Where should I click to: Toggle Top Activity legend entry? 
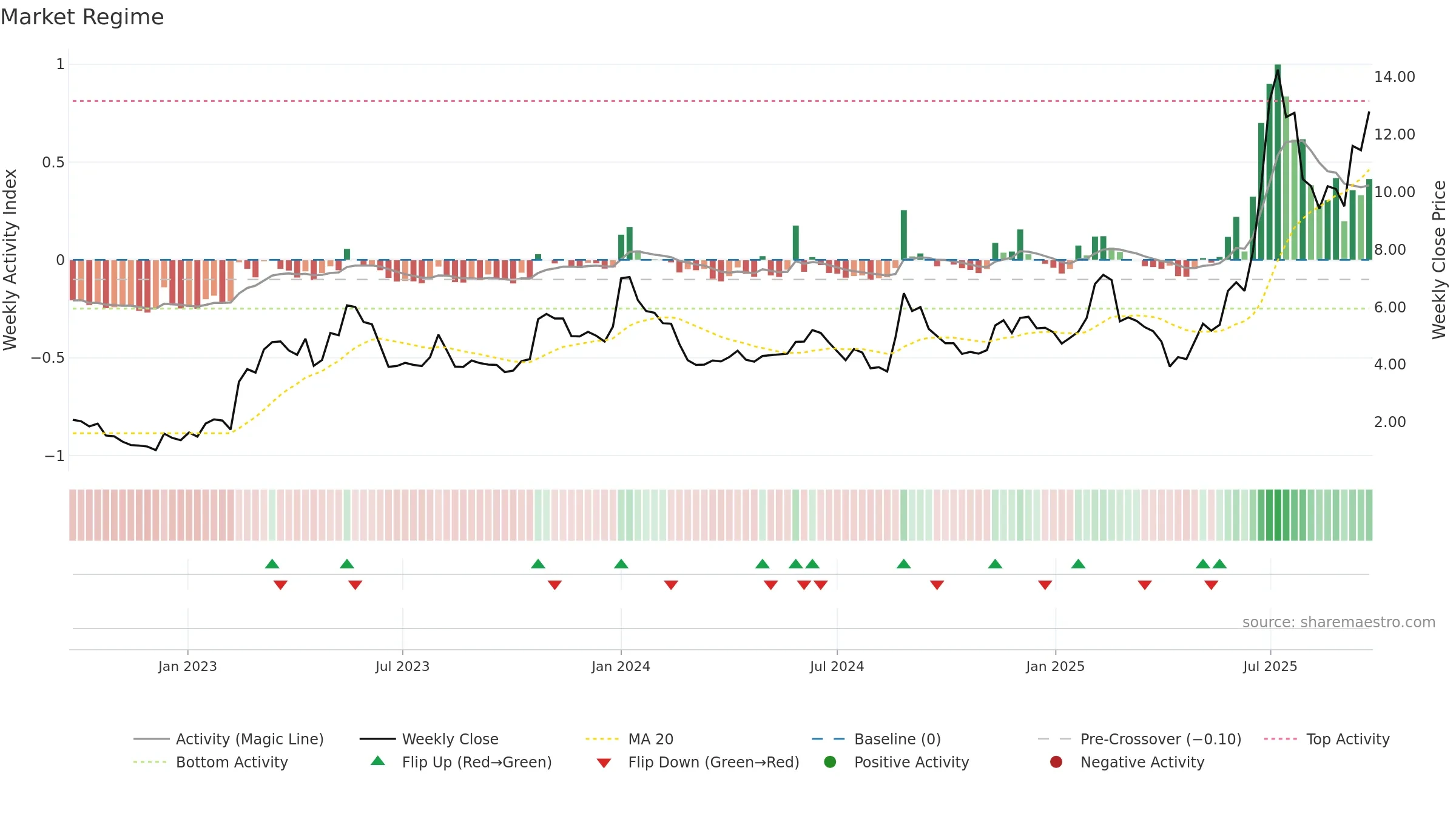coord(1327,739)
